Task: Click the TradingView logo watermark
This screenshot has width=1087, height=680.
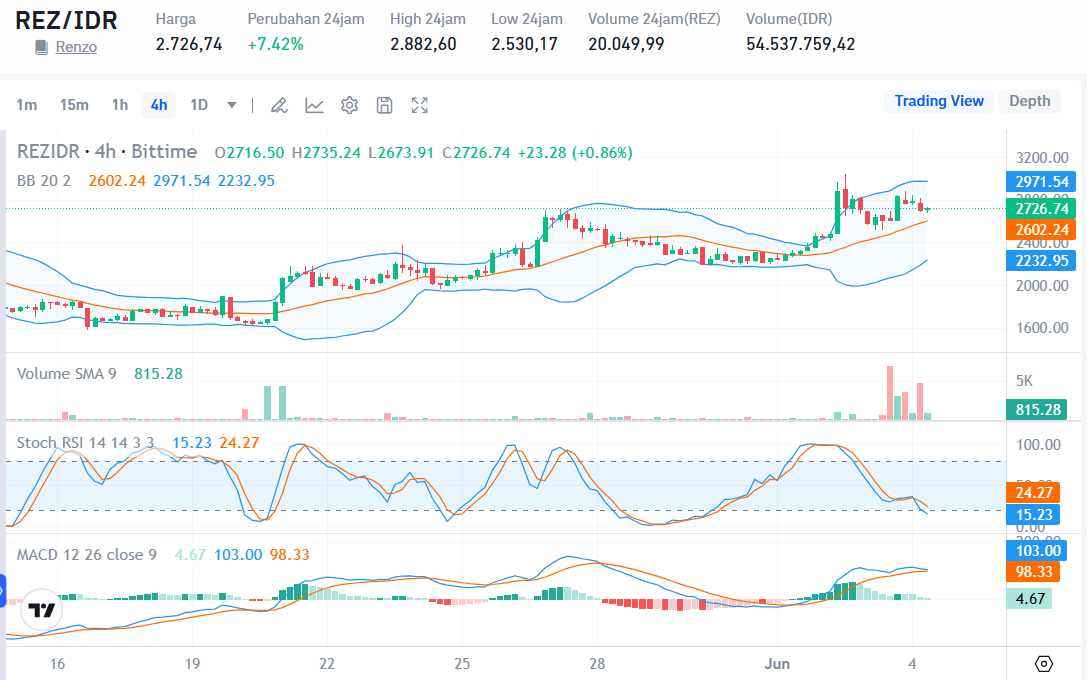Action: point(40,608)
